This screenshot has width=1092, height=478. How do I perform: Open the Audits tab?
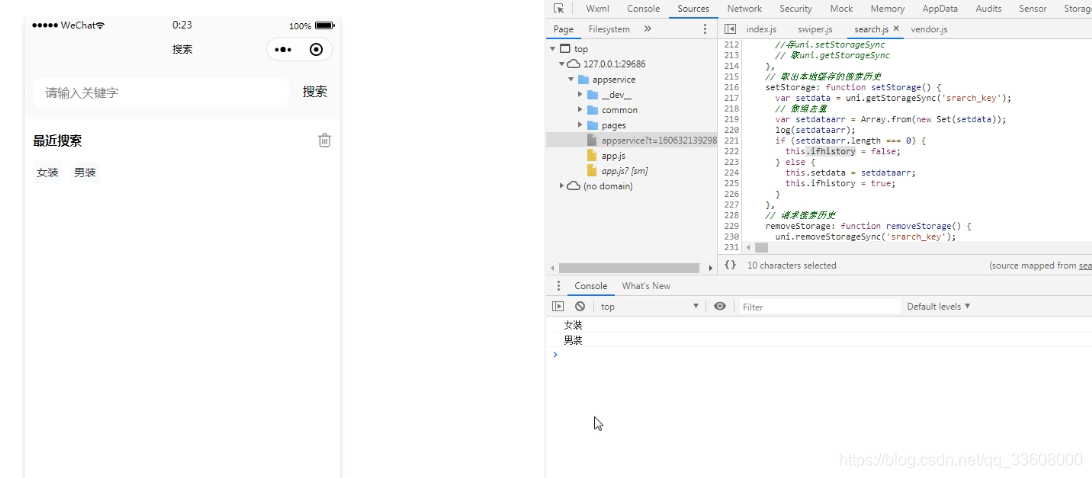[989, 8]
